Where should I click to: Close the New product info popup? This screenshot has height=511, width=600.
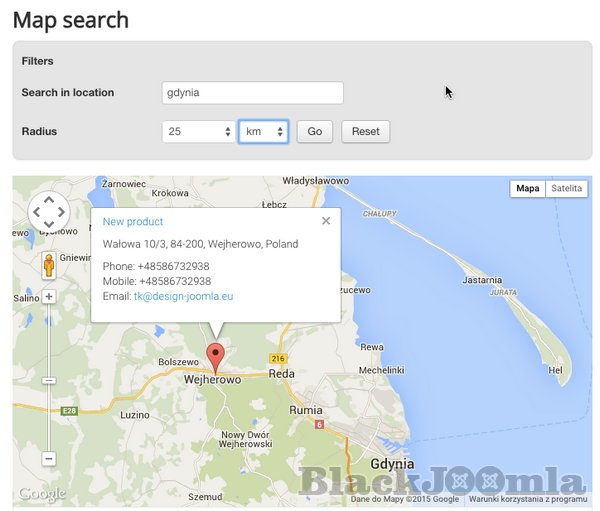(x=326, y=221)
